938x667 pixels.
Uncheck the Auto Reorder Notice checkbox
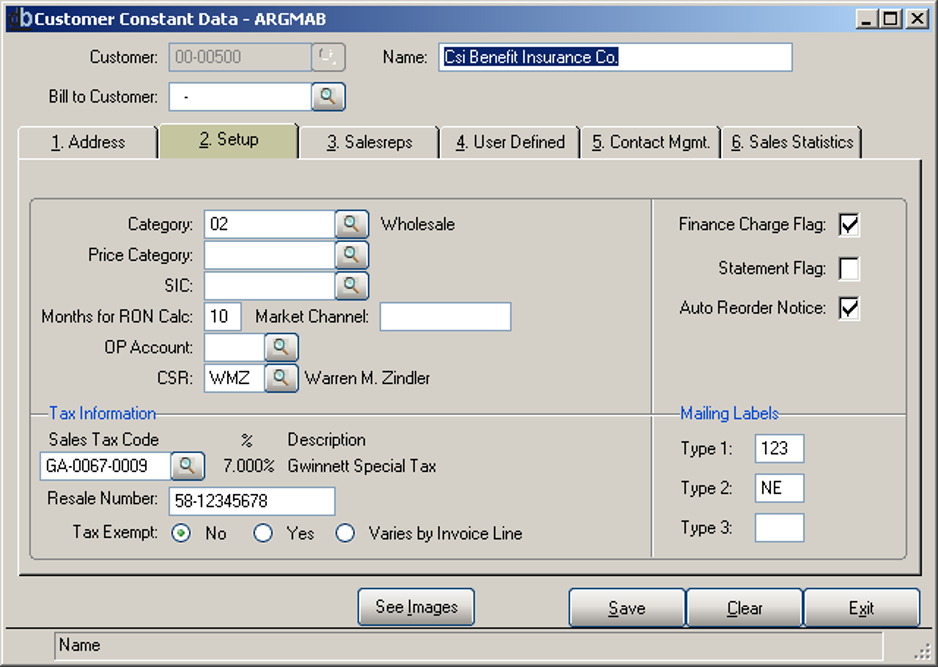tap(849, 308)
